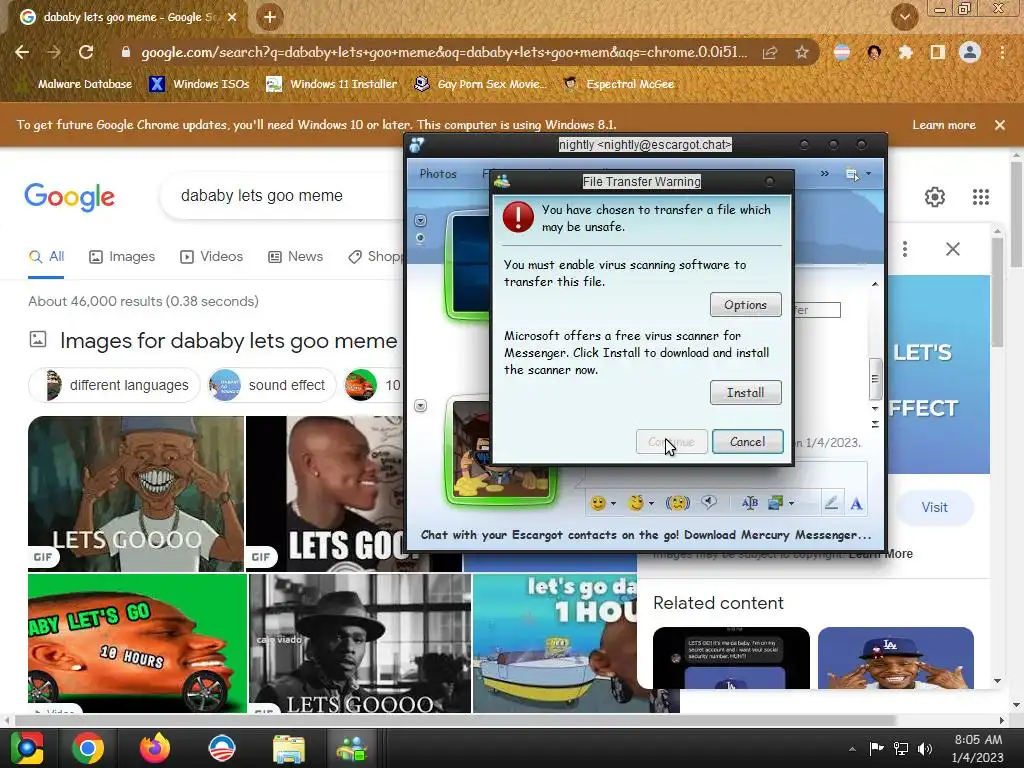
Task: Select the Videos search tab
Action: 212,257
